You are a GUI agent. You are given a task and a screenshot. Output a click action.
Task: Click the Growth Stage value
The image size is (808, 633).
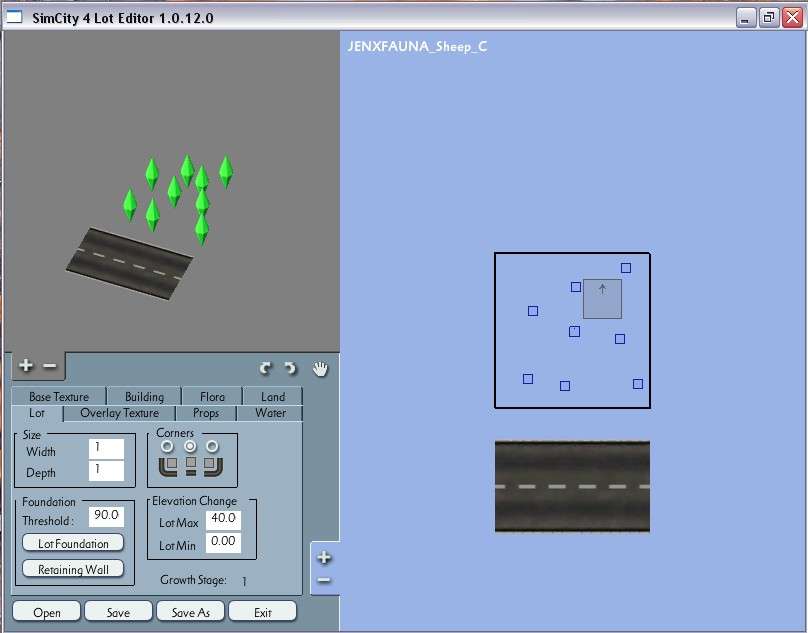coord(244,581)
